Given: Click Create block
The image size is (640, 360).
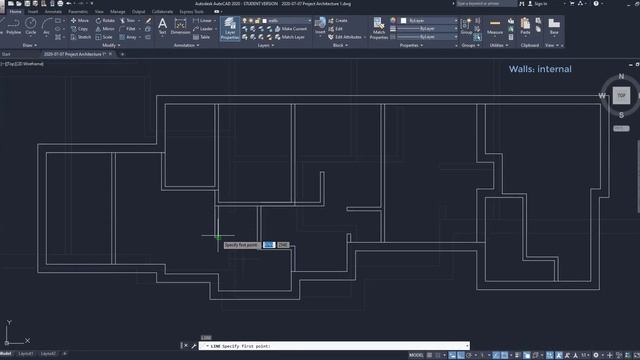Looking at the screenshot, I should click(338, 20).
